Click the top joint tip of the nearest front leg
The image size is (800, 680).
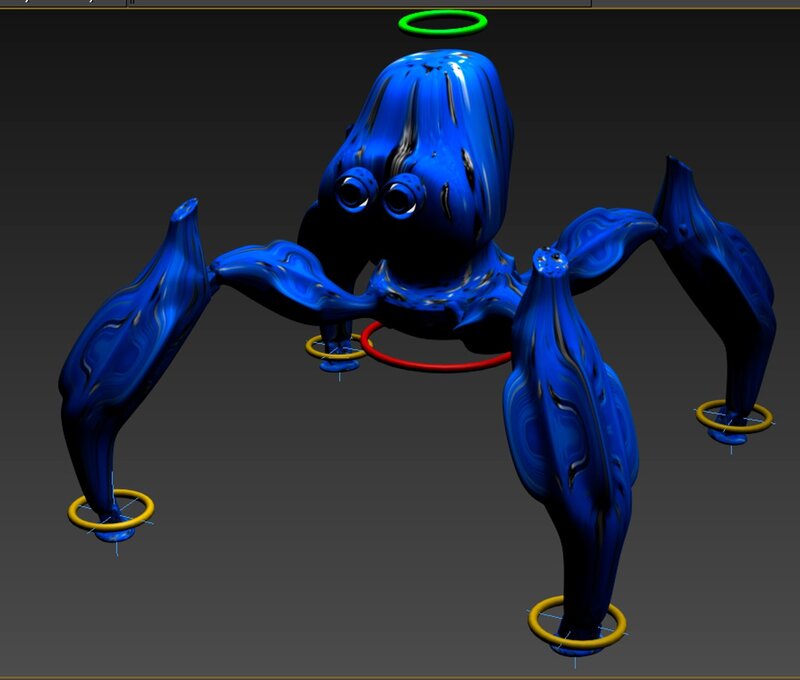(549, 263)
